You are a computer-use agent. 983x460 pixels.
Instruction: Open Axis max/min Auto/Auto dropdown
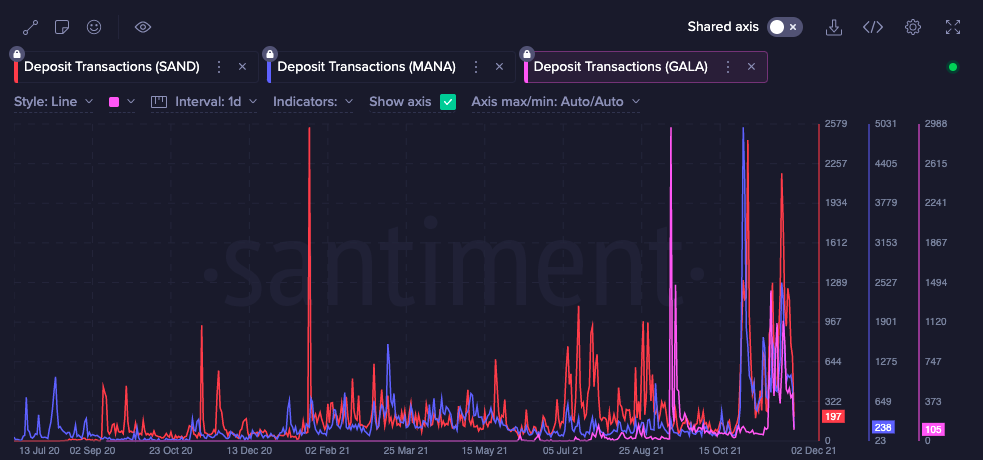point(555,102)
